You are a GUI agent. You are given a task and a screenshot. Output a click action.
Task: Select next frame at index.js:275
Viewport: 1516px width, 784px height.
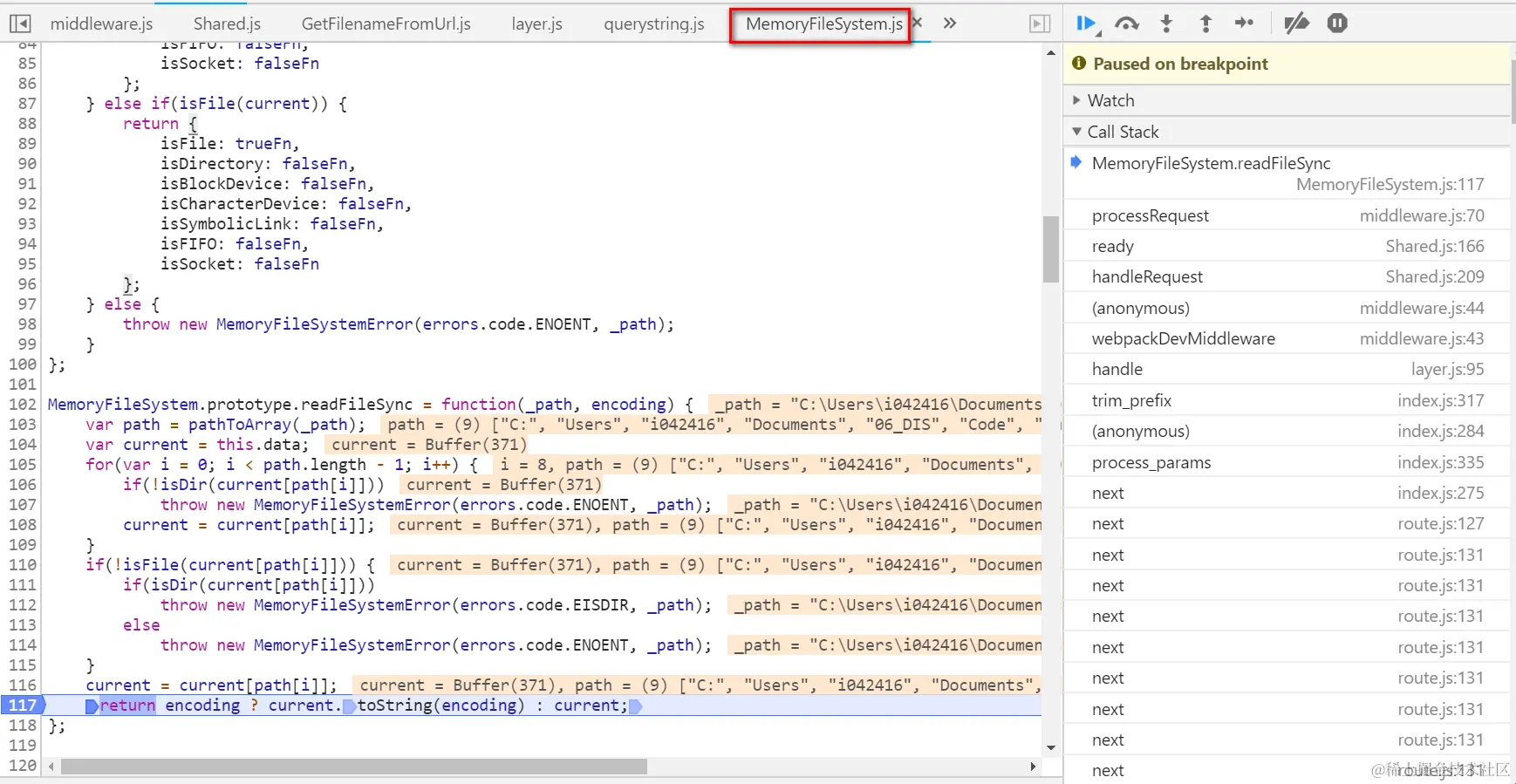click(1287, 493)
